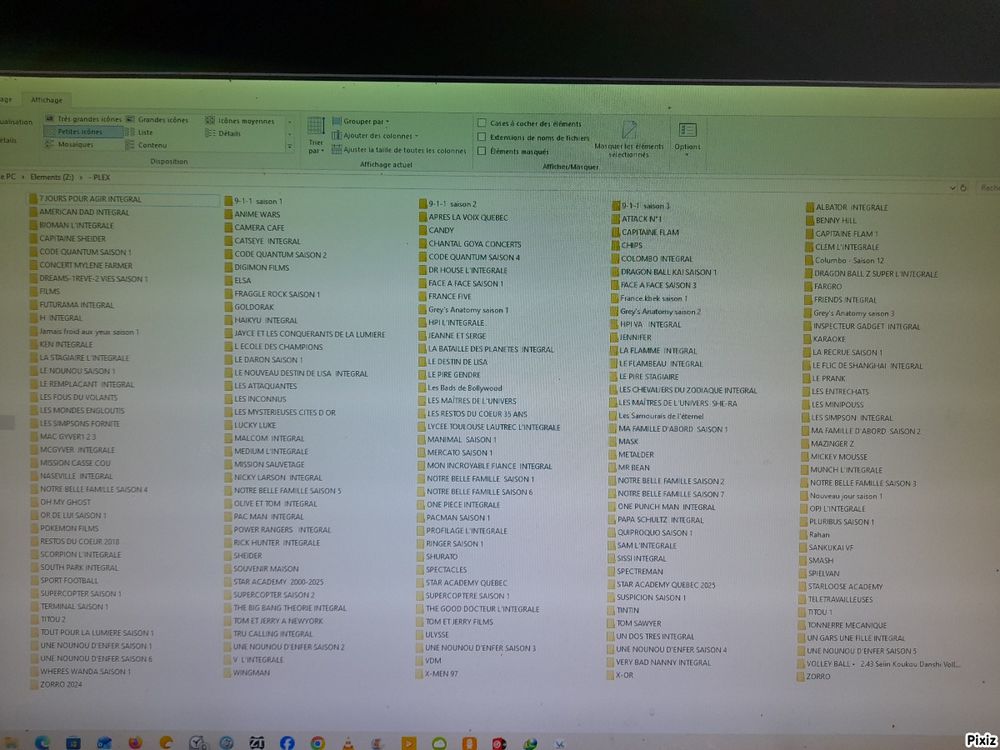Expand the layout gallery more arrow
The image size is (1000, 750).
290,145
